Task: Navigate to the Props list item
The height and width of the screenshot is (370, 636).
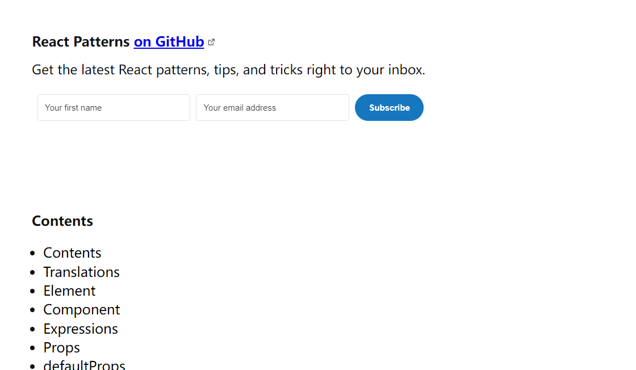Action: click(62, 348)
